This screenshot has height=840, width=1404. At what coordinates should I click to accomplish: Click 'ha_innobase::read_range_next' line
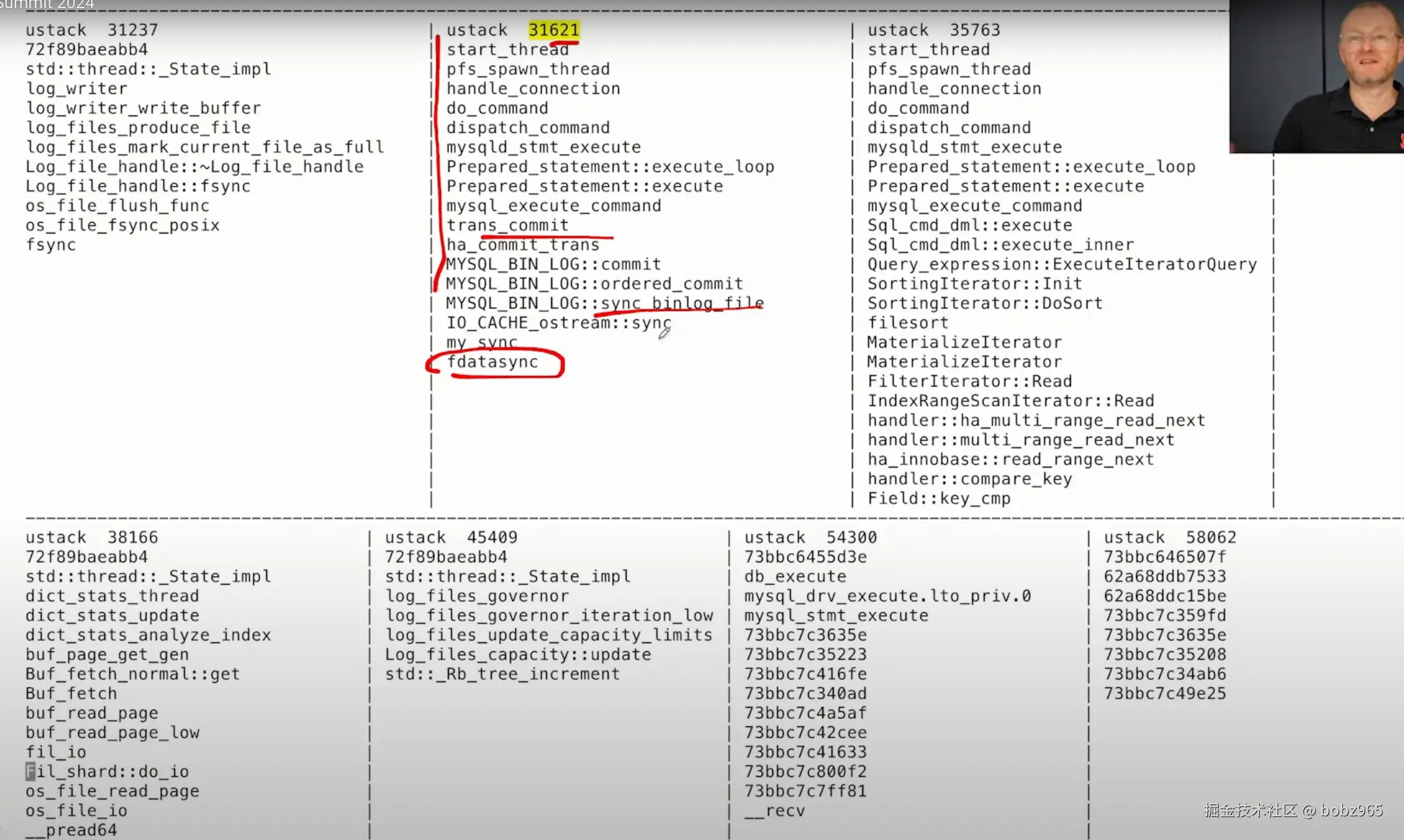pos(1011,459)
